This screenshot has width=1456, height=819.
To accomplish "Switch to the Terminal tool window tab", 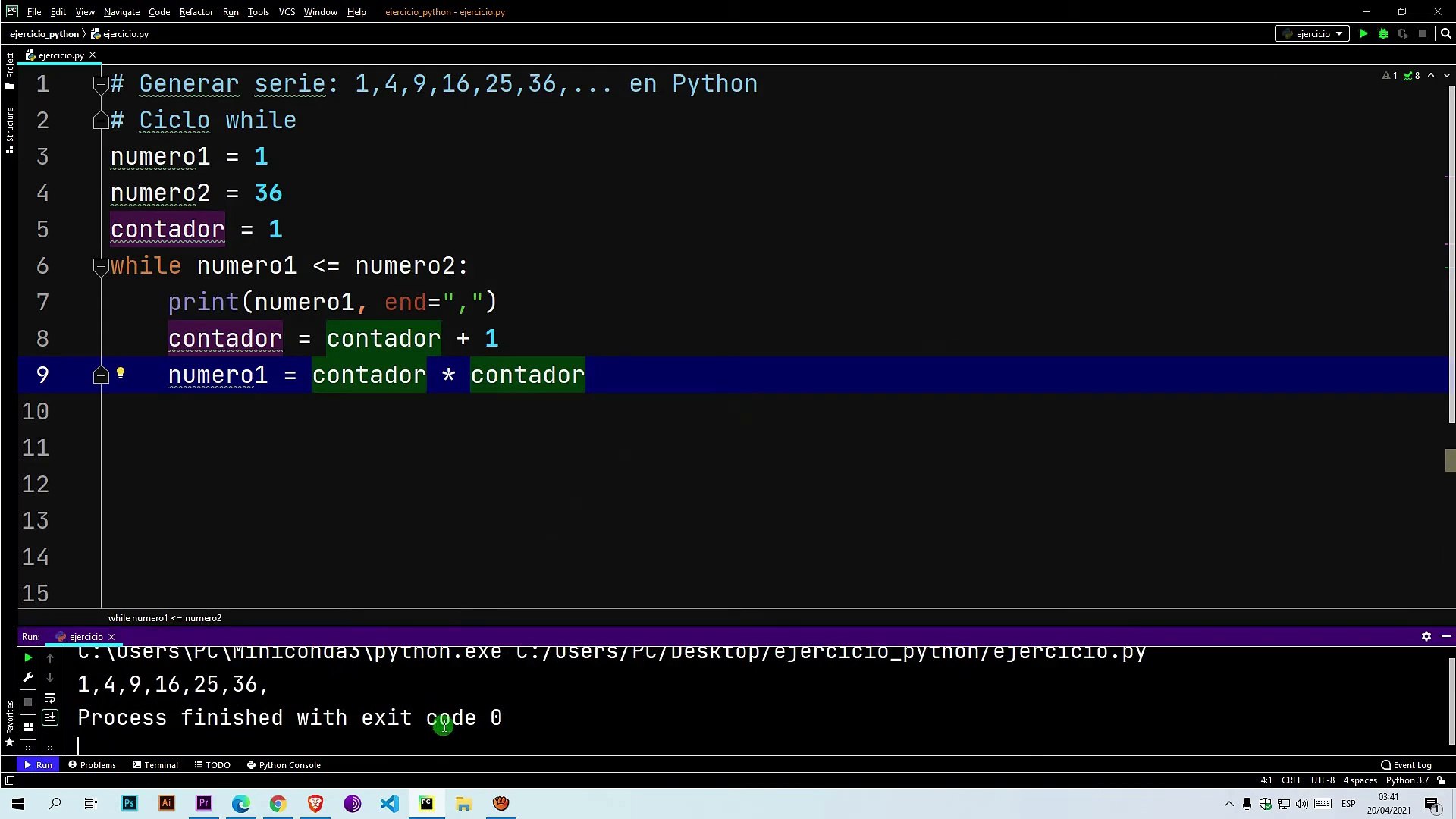I will (155, 765).
